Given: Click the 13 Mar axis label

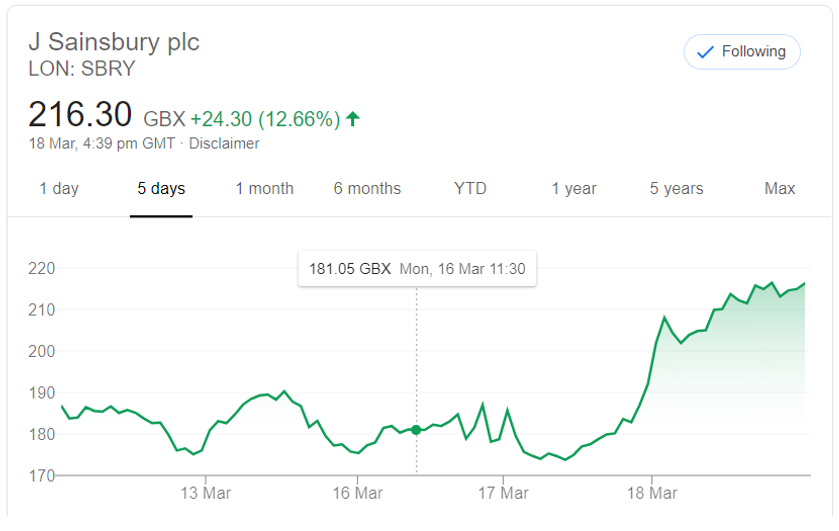Looking at the screenshot, I should (x=205, y=493).
